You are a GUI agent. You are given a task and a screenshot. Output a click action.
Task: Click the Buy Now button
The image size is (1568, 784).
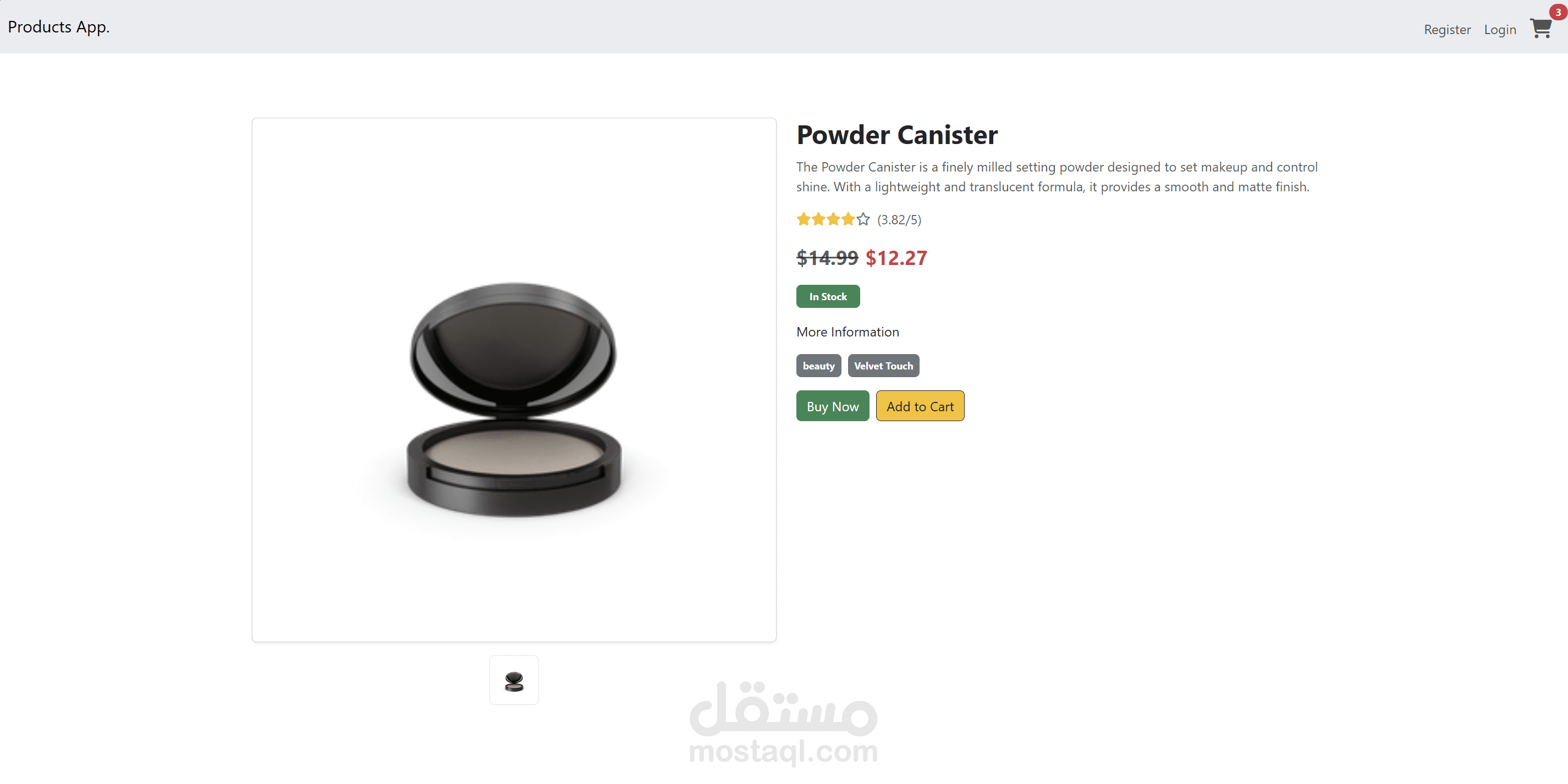(x=832, y=406)
